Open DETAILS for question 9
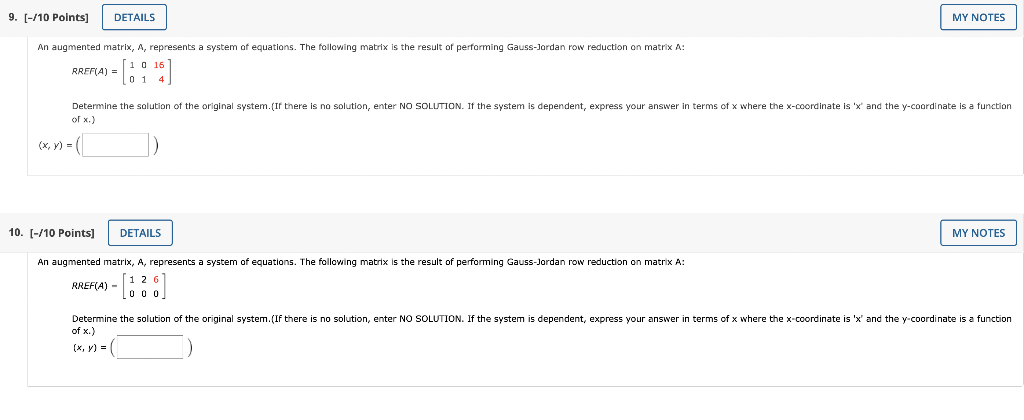The height and width of the screenshot is (420, 1024). pos(135,18)
